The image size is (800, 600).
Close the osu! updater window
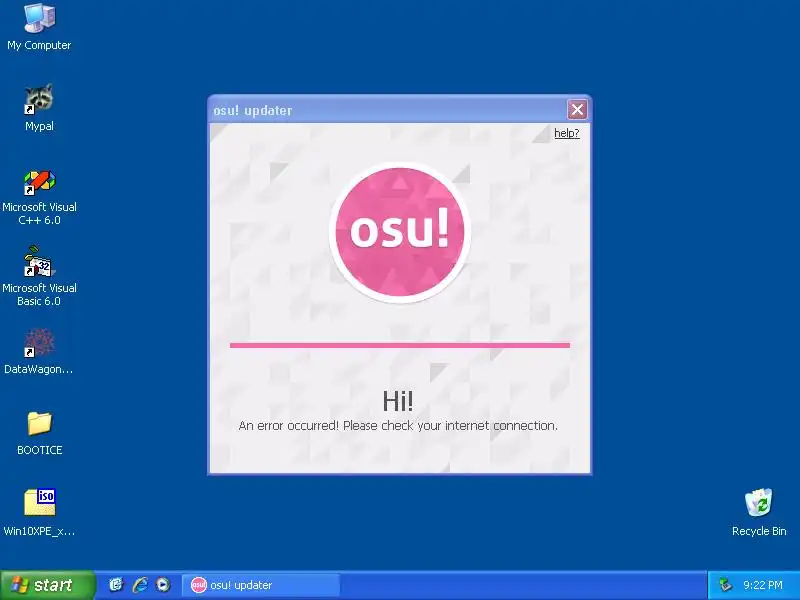click(577, 110)
